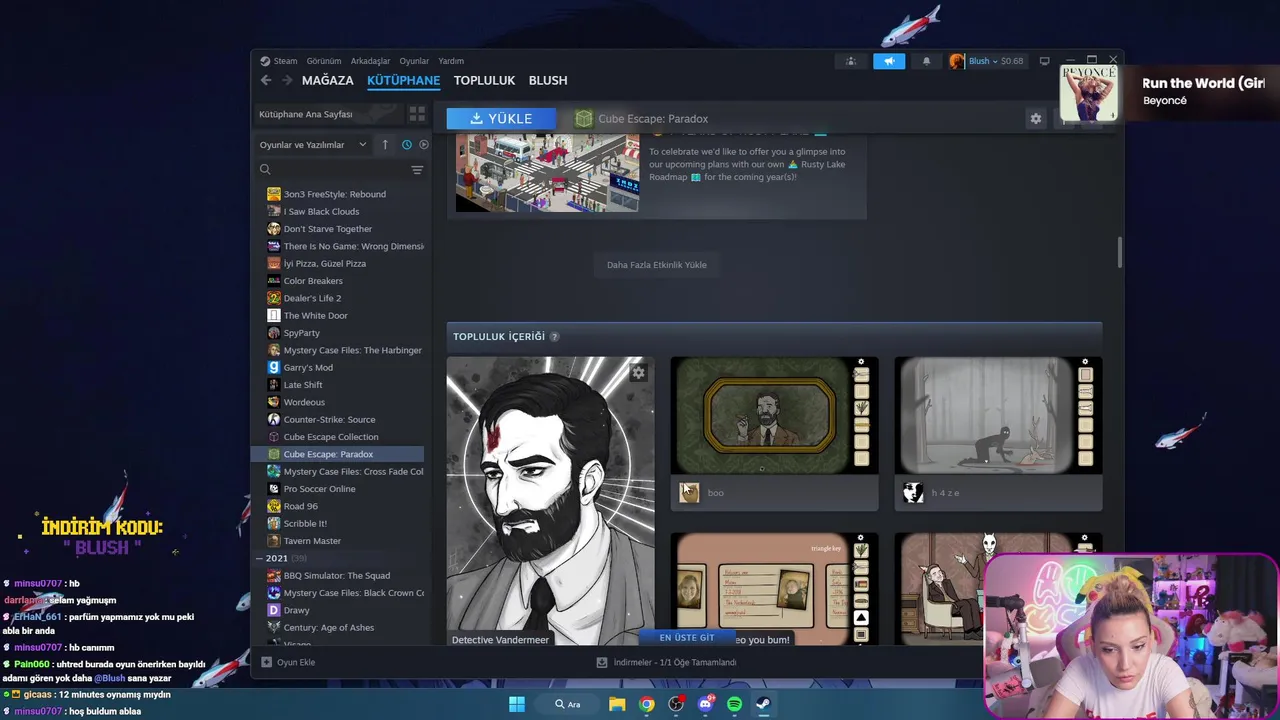Click the YÜKLE install button

click(503, 118)
